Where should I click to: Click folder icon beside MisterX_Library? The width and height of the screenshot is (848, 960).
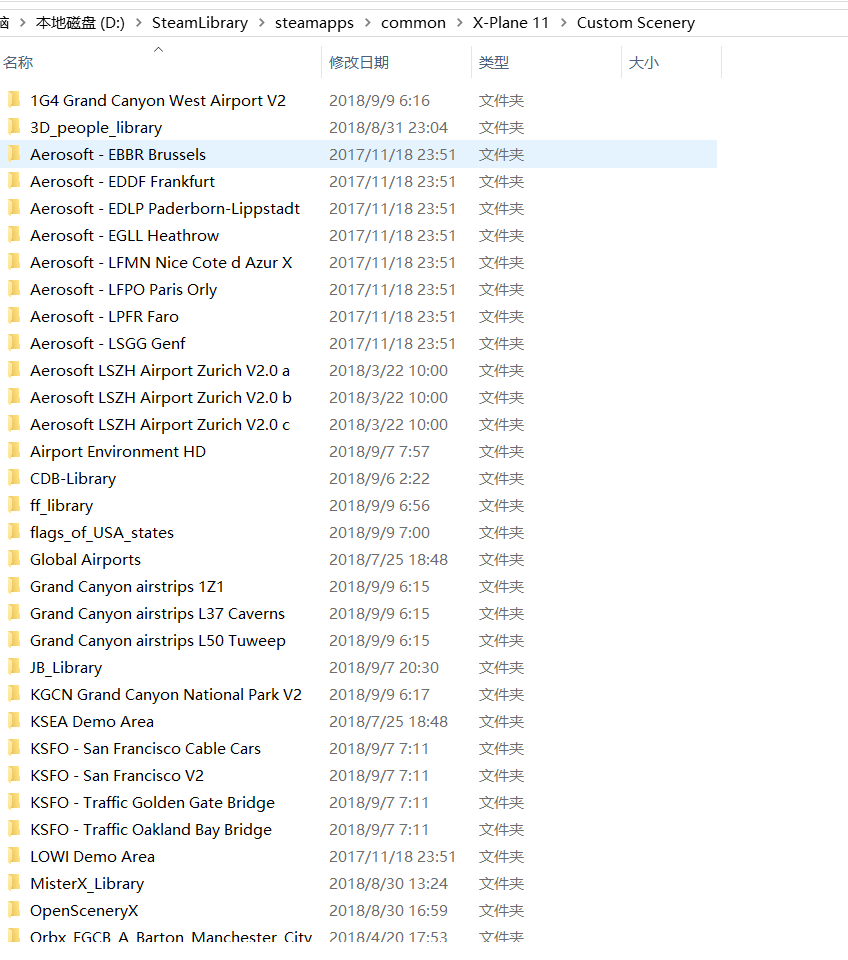pos(14,882)
